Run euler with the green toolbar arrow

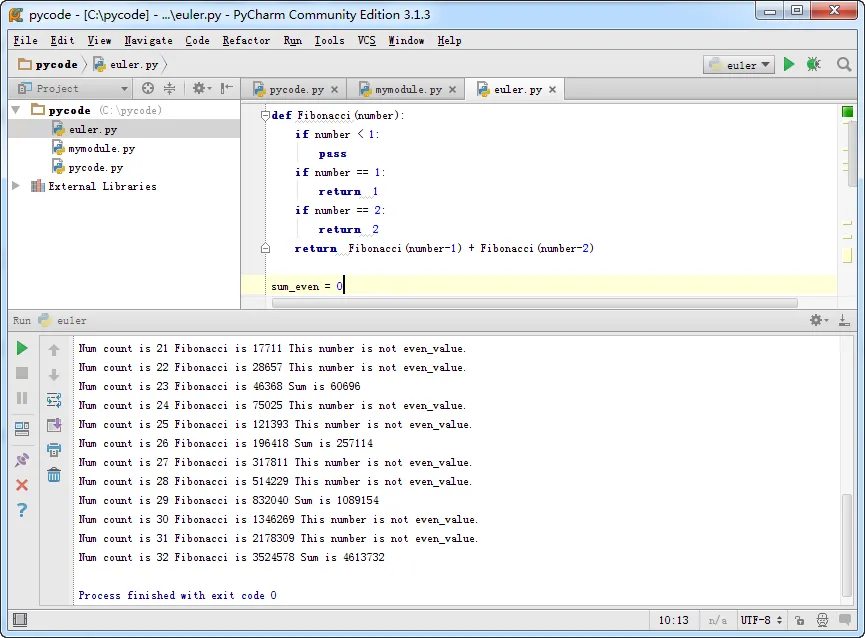[789, 65]
